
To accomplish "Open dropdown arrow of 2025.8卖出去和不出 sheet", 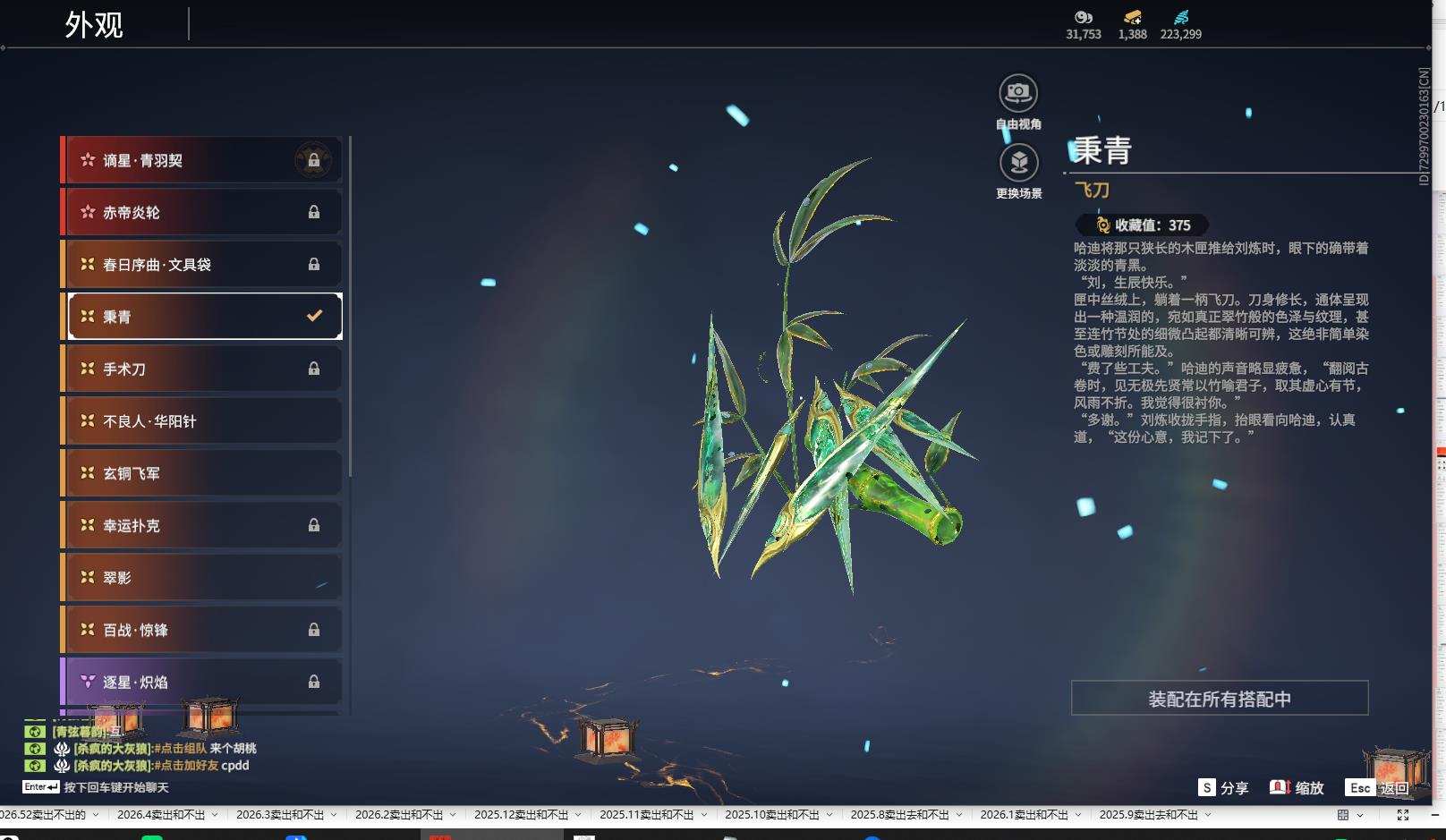I will pos(958,815).
